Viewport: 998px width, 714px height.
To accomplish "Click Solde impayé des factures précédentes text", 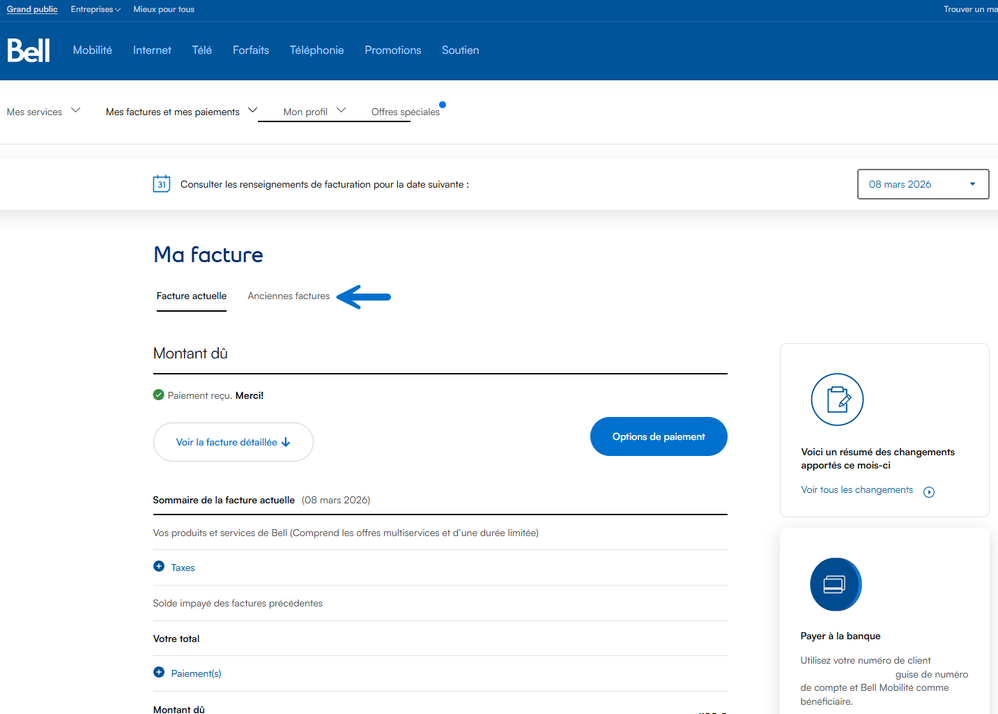I will pyautogui.click(x=237, y=603).
